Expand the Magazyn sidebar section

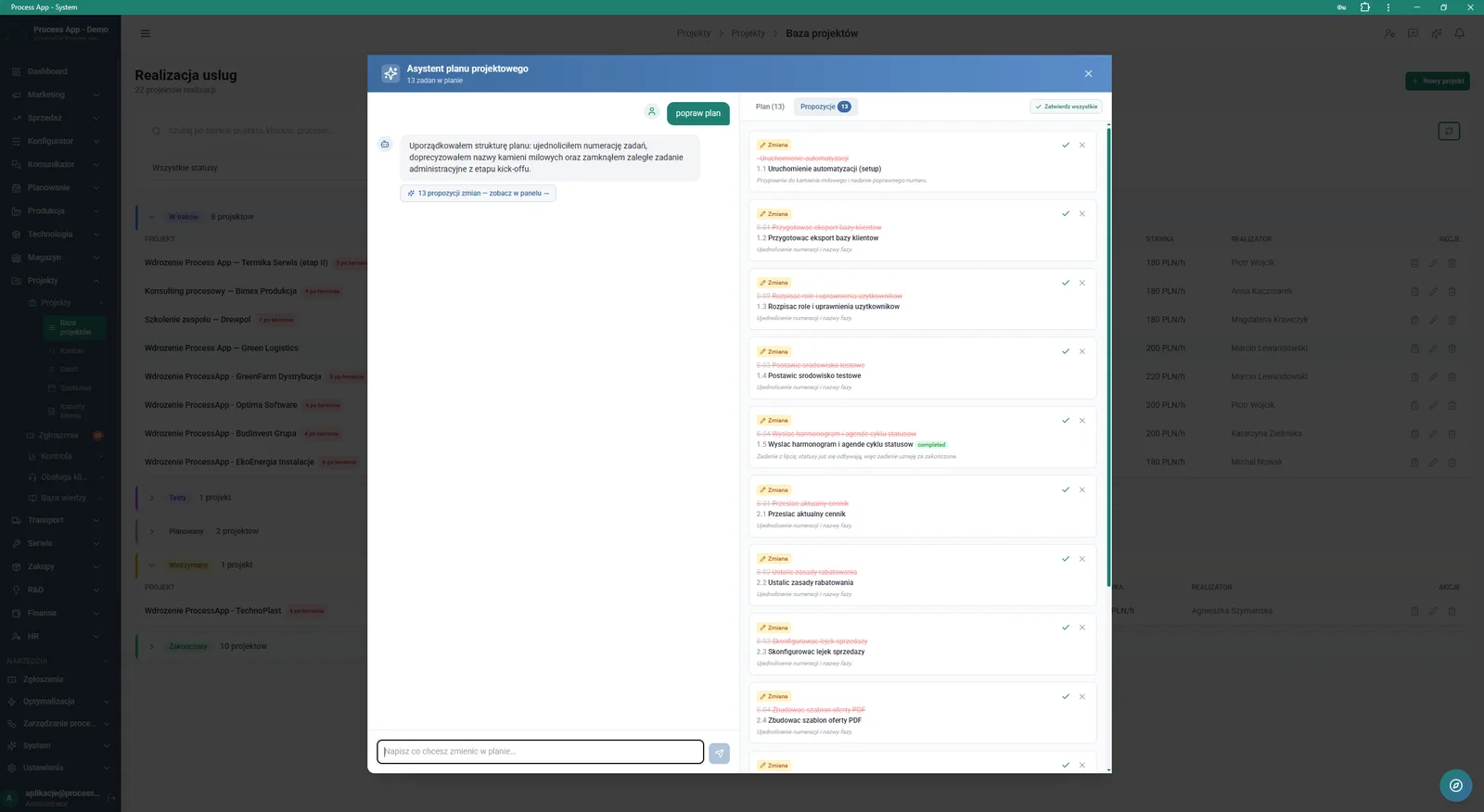click(56, 257)
